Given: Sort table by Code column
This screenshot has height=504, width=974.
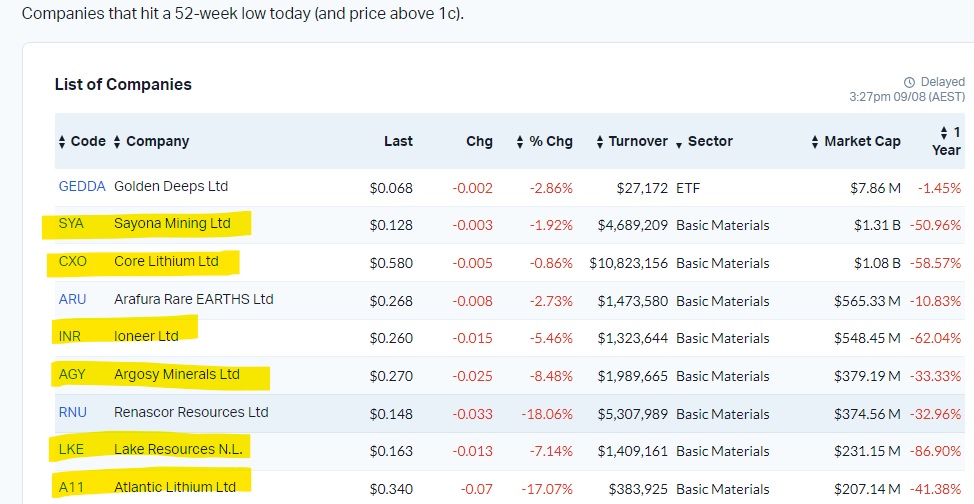Looking at the screenshot, I should (82, 142).
